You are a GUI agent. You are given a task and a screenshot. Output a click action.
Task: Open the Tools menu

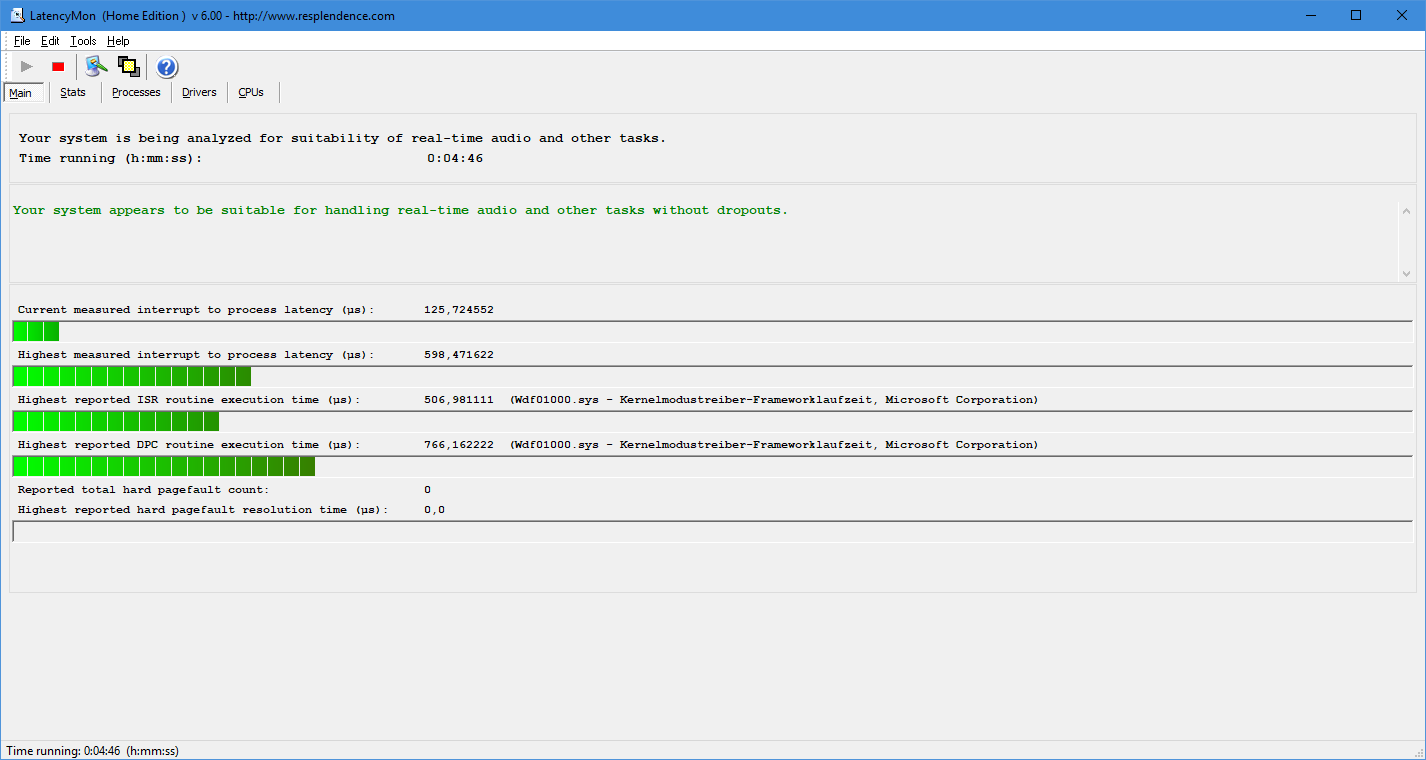coord(83,41)
